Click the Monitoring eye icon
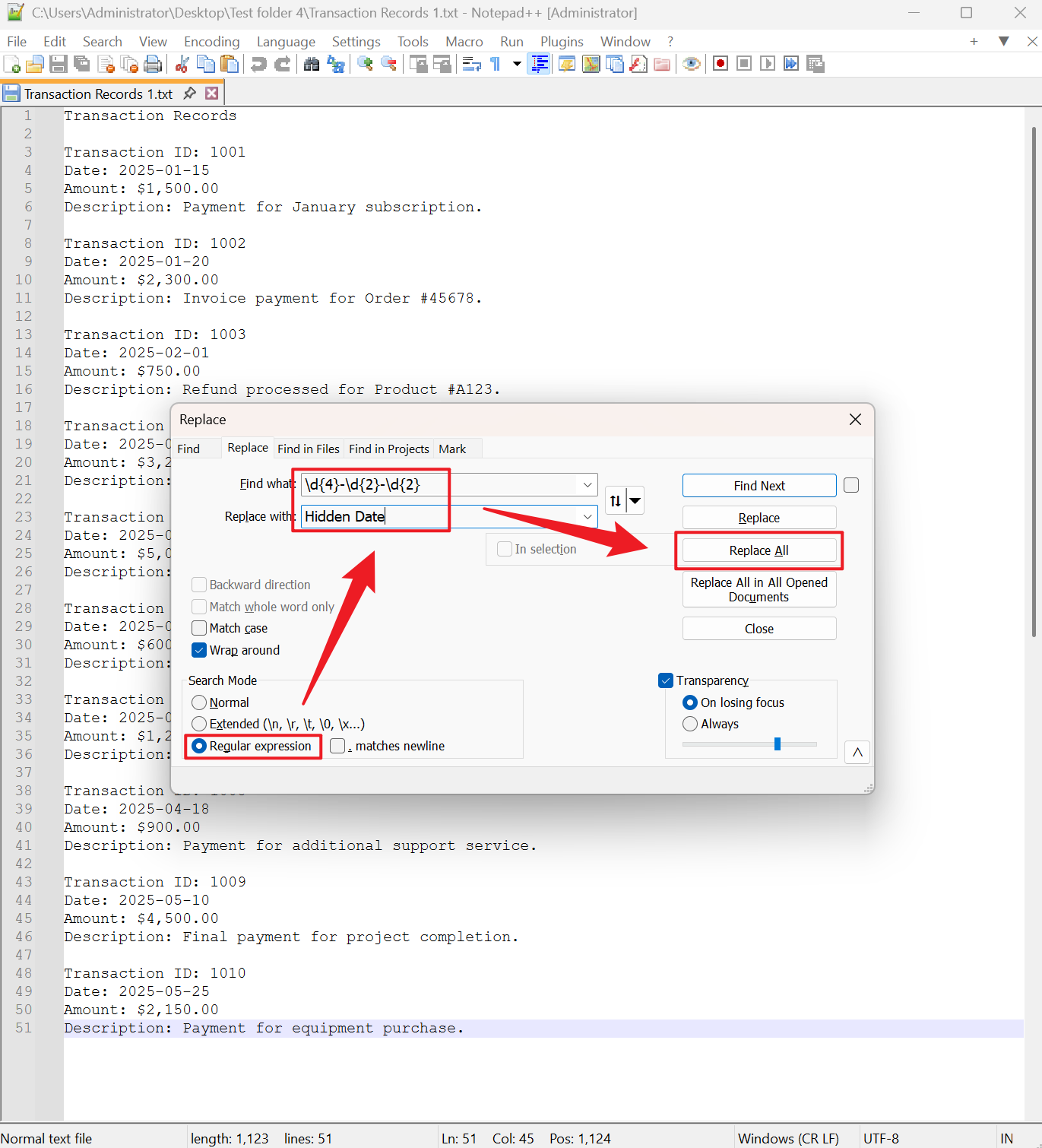1042x1148 pixels. (x=691, y=65)
